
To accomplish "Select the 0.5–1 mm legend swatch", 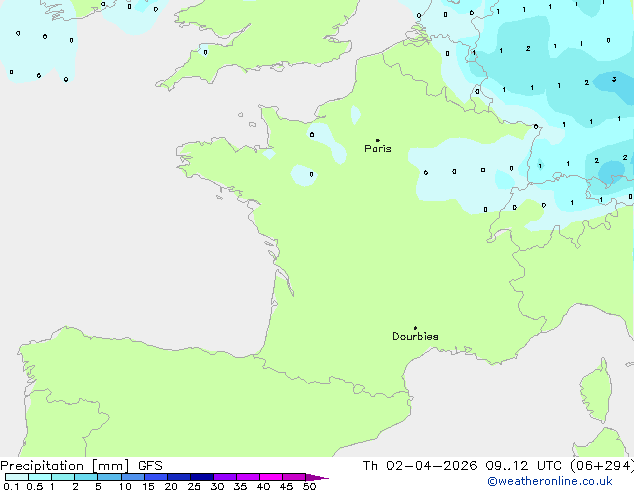I will pos(40,477).
